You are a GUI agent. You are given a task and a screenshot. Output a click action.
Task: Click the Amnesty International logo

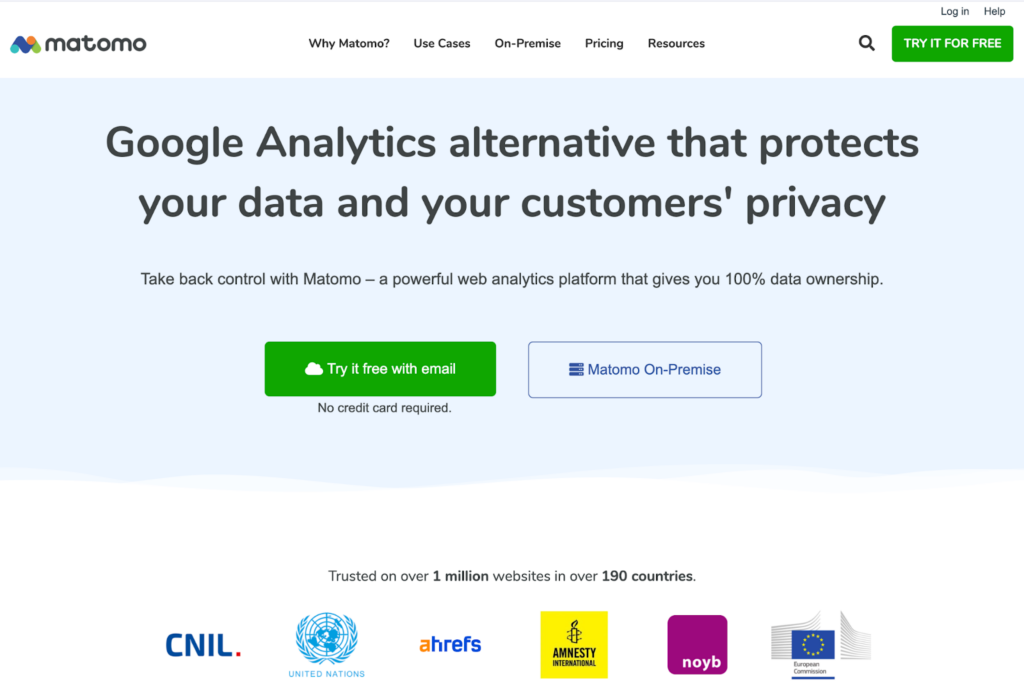click(x=574, y=645)
